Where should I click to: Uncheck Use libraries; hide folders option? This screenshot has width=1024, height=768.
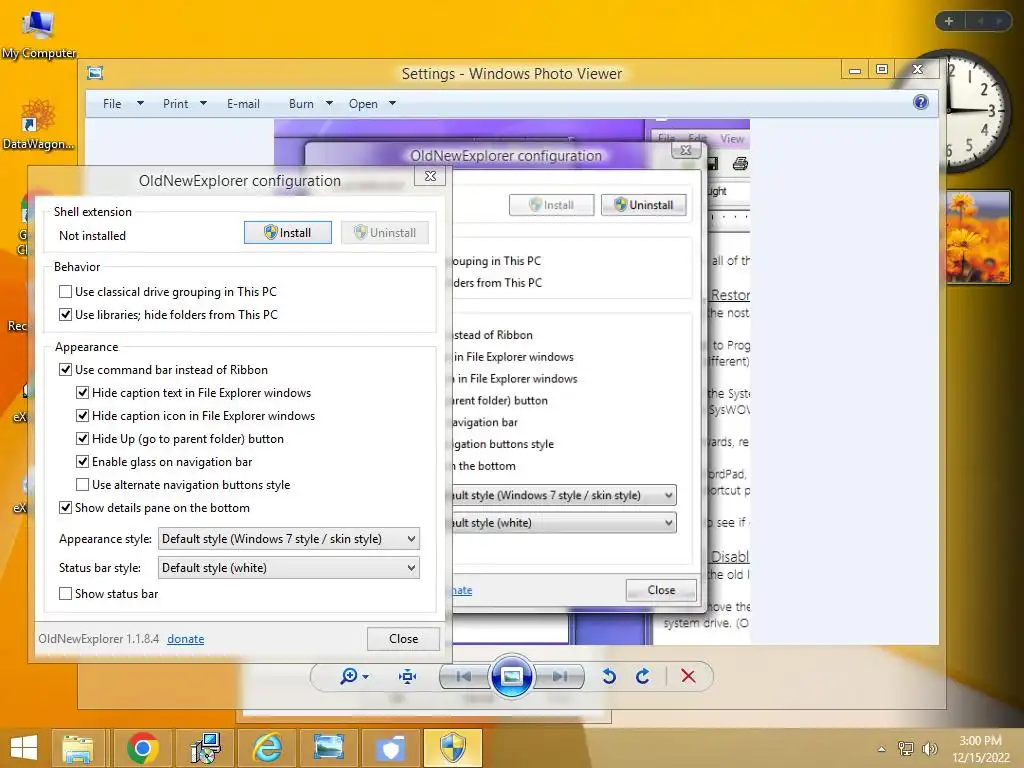(65, 314)
